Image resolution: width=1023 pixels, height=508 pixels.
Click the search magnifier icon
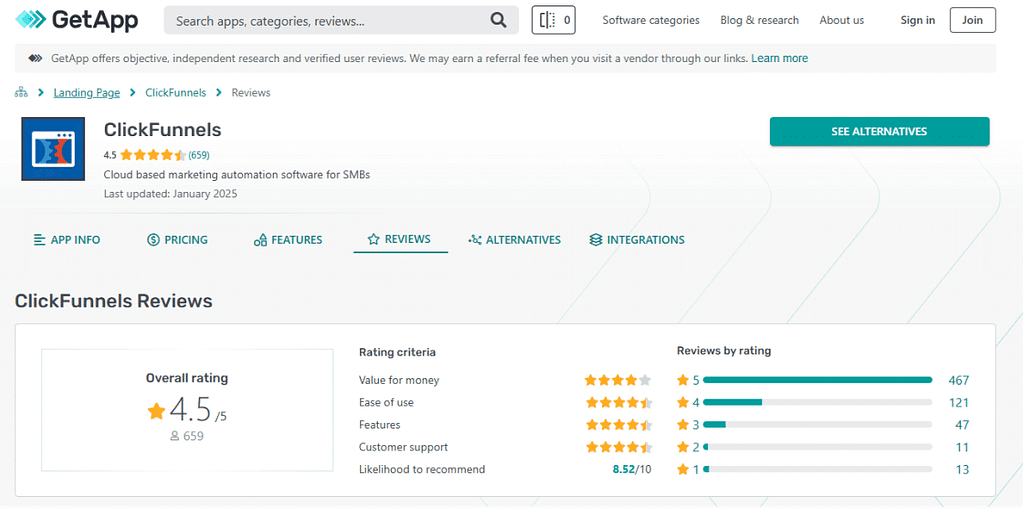[498, 20]
